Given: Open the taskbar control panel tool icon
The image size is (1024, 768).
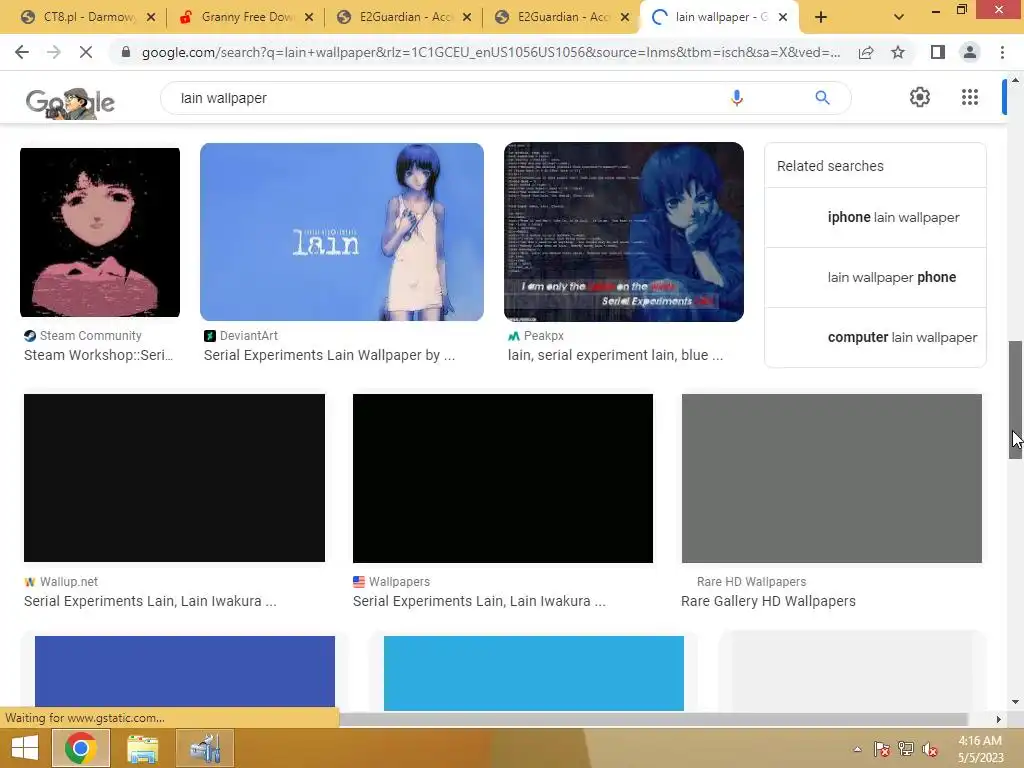Looking at the screenshot, I should tap(205, 748).
